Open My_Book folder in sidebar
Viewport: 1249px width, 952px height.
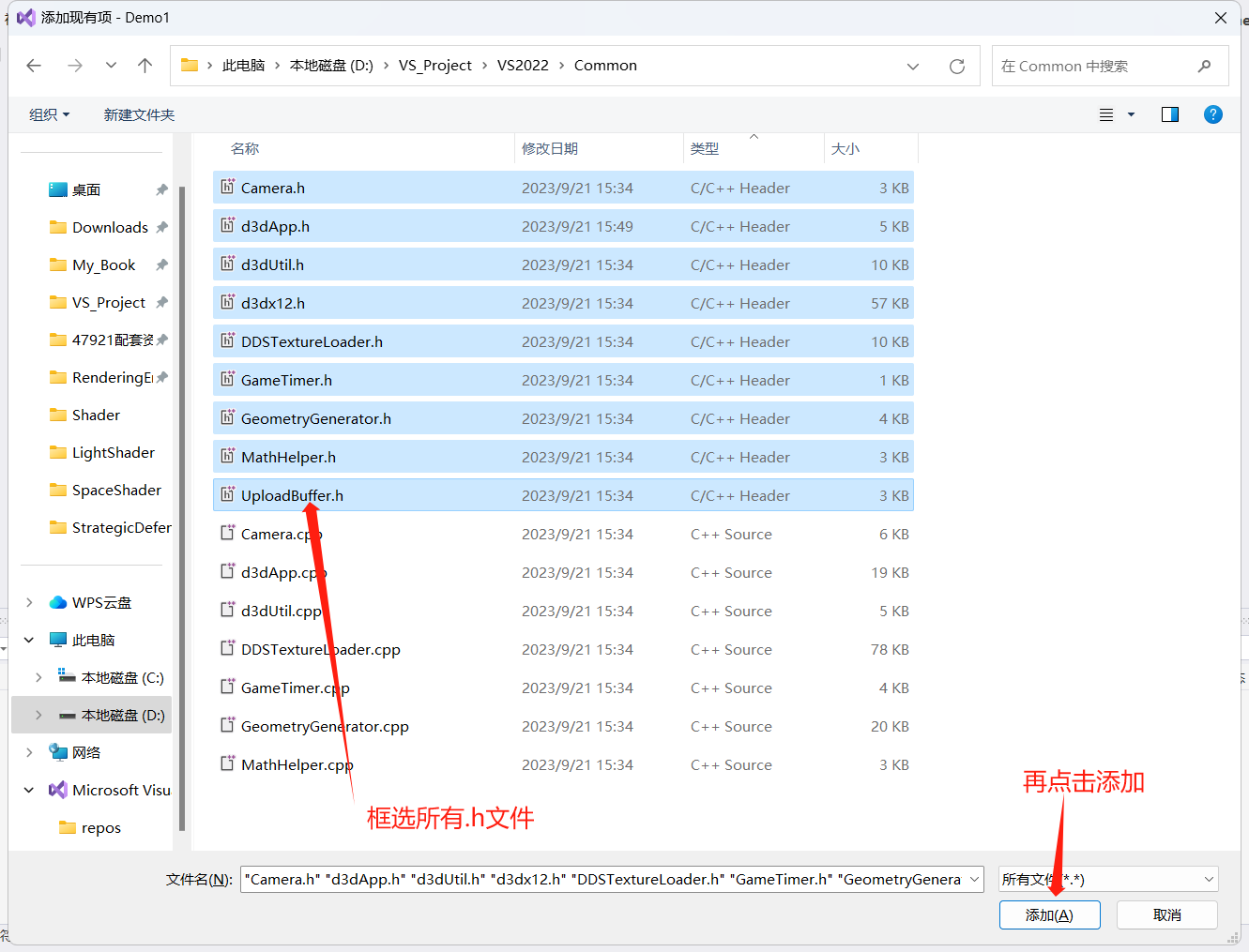pyautogui.click(x=103, y=264)
